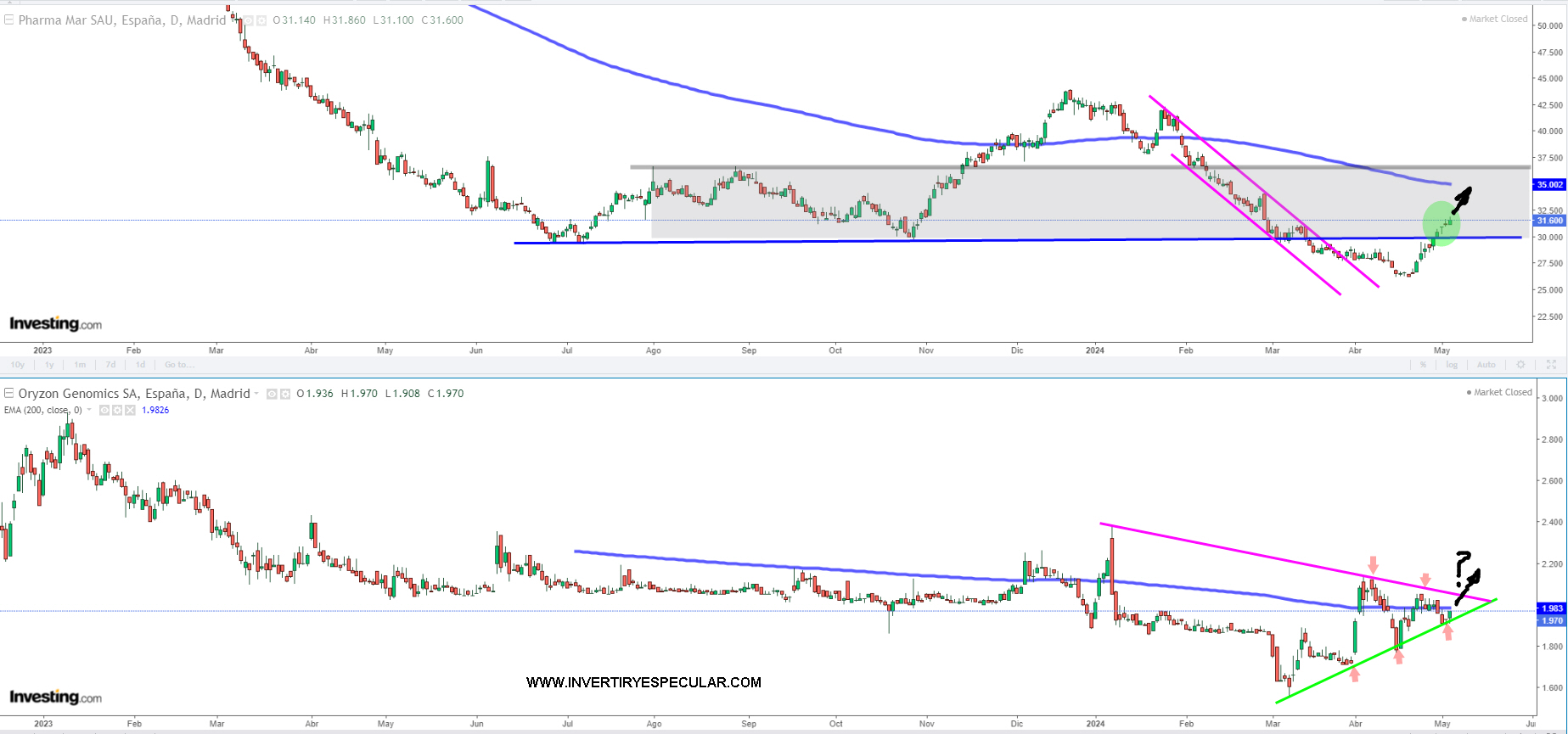Open the EMA indicator settings gear

coord(117,410)
